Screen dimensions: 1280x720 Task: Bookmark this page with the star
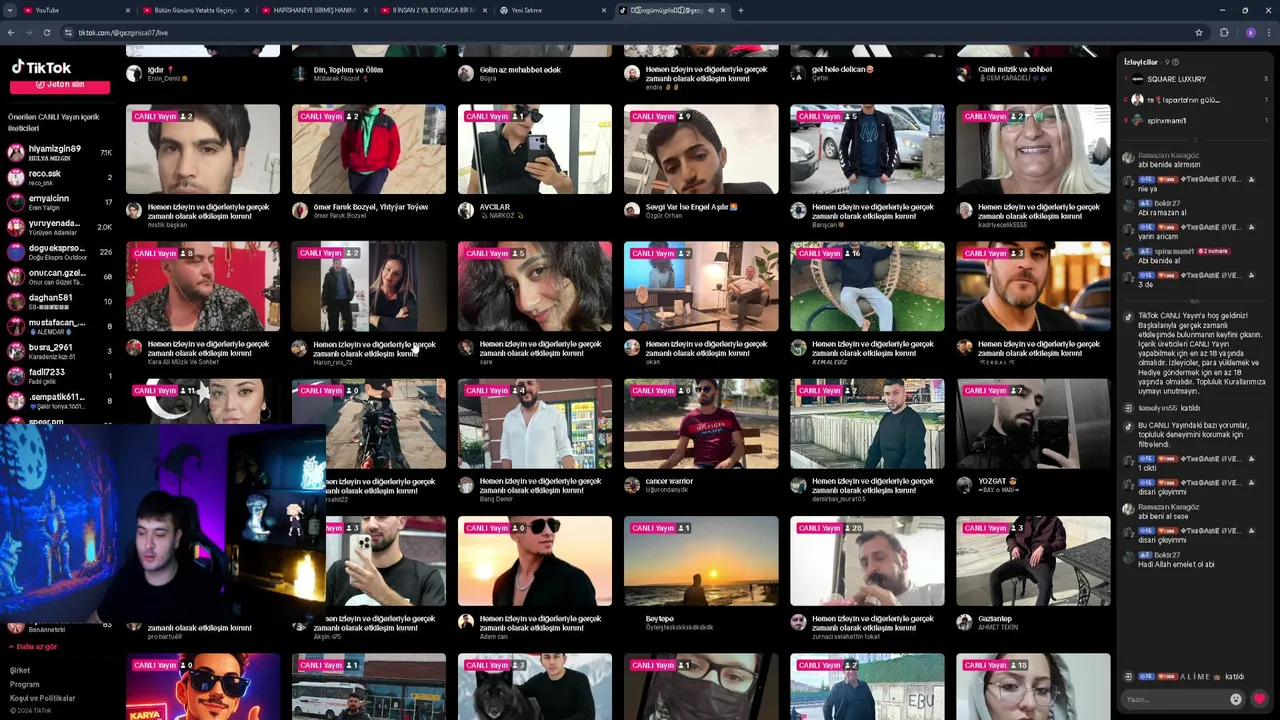point(1198,32)
